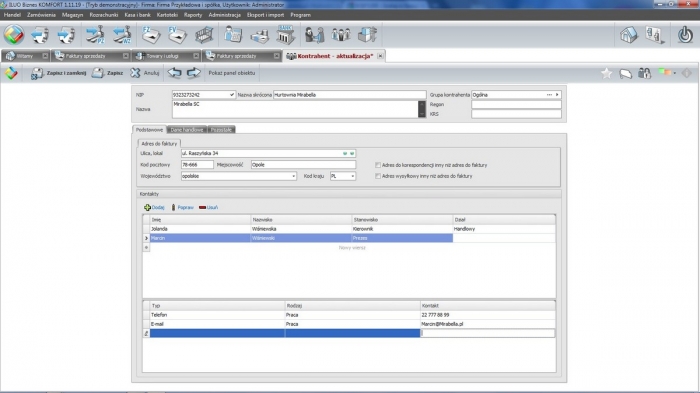This screenshot has height=393, width=700.
Task: Open the FV sales invoice icon
Action: pos(177,35)
